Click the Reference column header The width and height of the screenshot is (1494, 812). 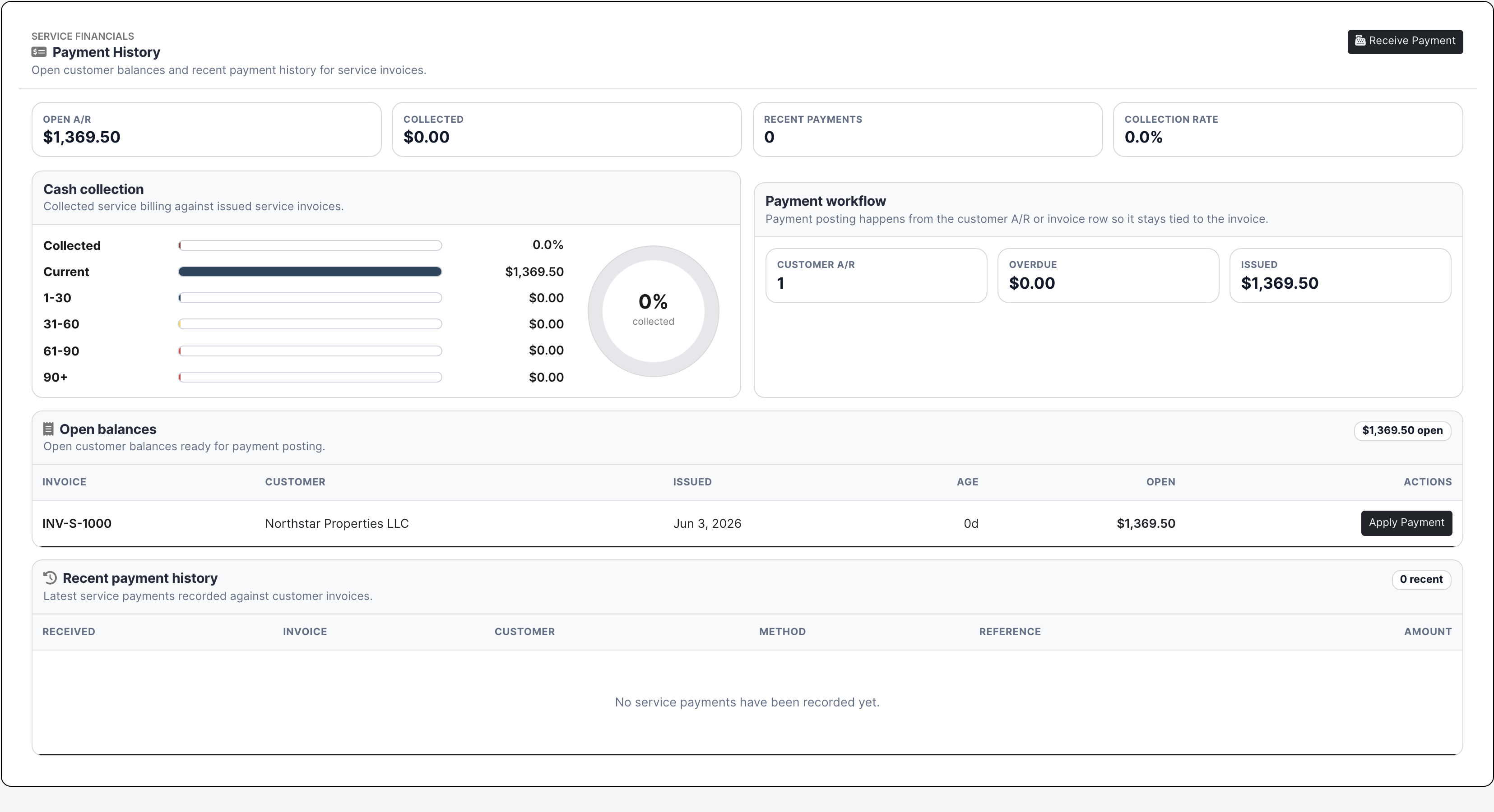(1010, 632)
